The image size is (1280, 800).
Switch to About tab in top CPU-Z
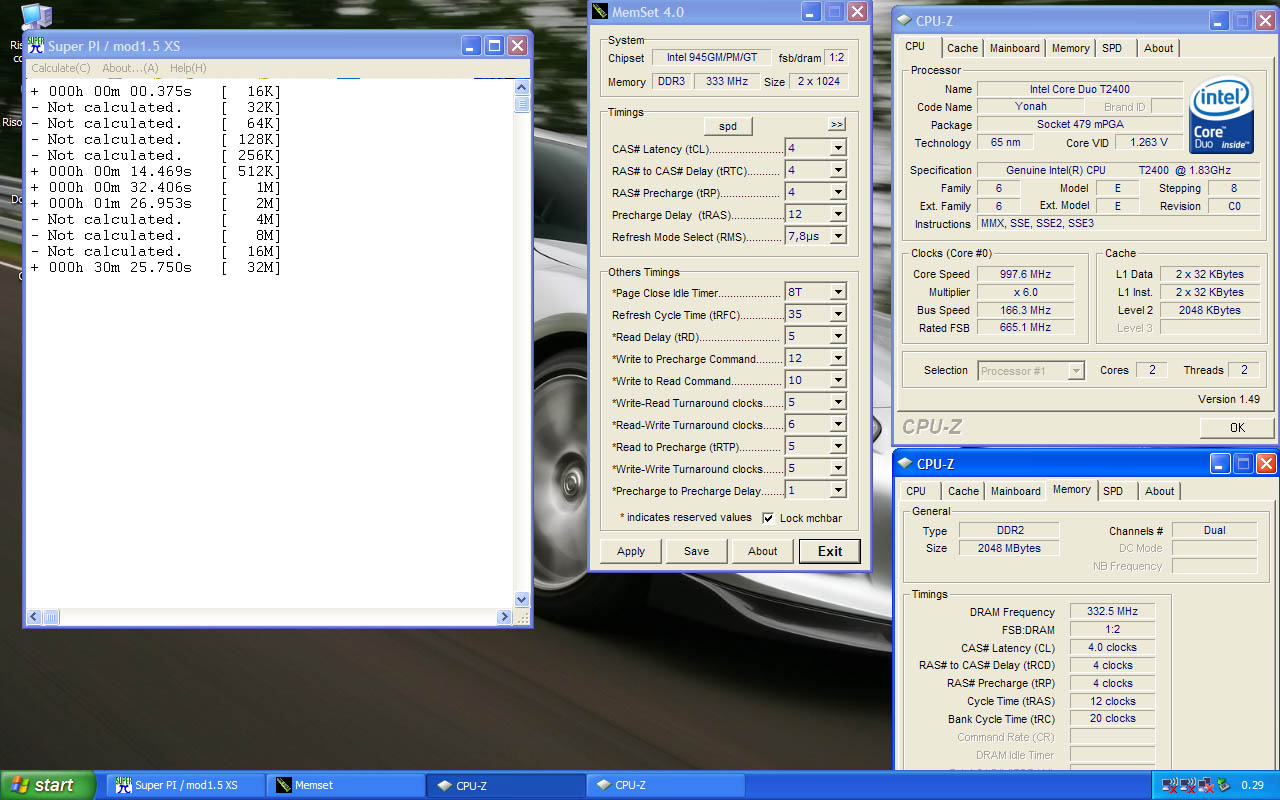point(1159,48)
